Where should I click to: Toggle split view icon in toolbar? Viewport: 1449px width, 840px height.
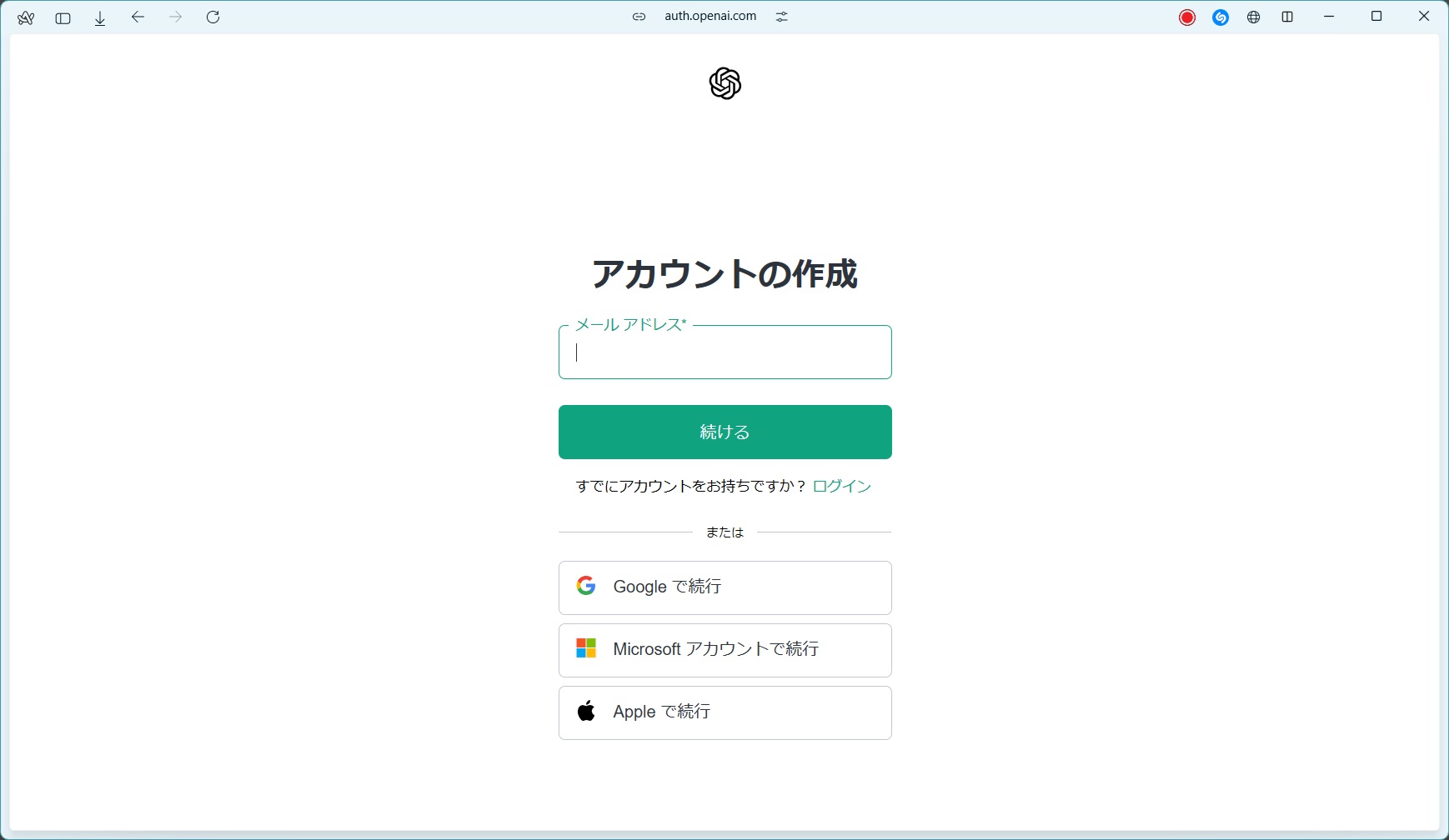tap(1287, 17)
